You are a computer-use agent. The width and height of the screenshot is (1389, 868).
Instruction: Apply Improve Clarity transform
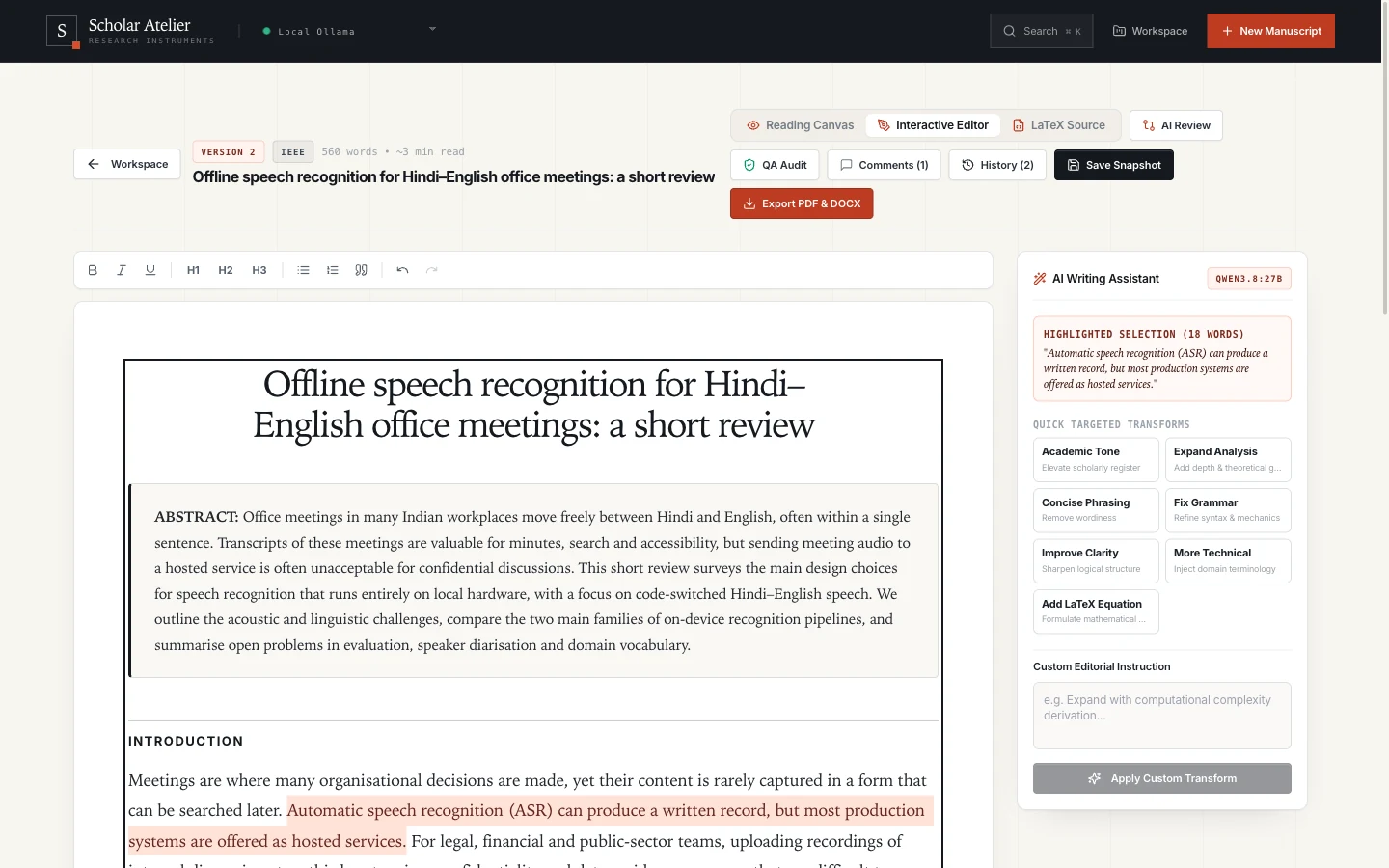1096,560
